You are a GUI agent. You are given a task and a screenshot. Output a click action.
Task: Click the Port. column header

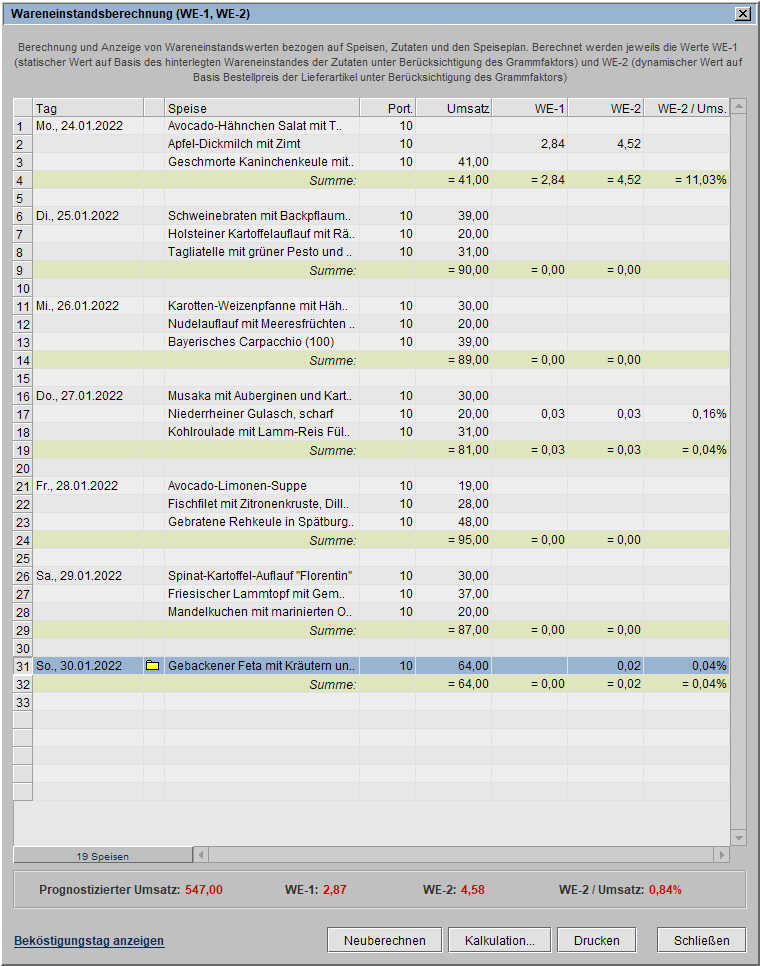[x=387, y=108]
